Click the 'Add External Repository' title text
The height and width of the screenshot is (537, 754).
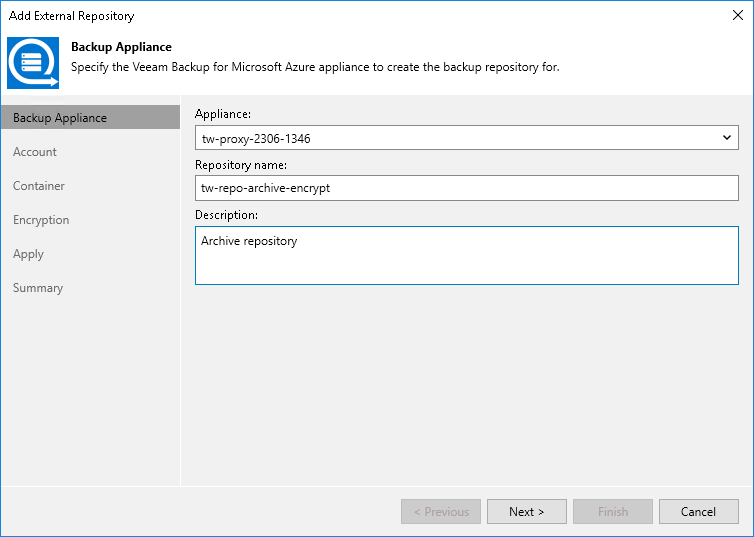[x=72, y=16]
